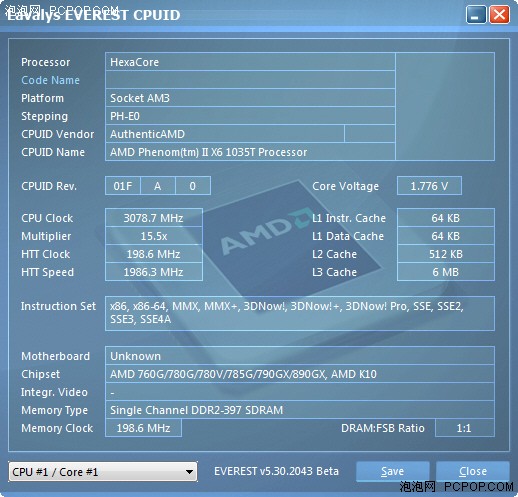The image size is (518, 497).
Task: Click the 01F CPUID revision cell
Action: click(x=123, y=186)
